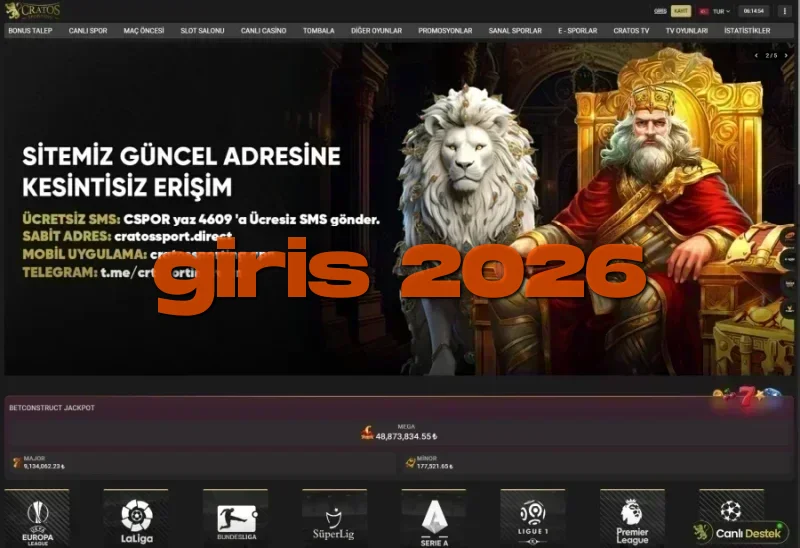This screenshot has height=548, width=800.
Task: Click the clock time display
Action: (x=754, y=11)
